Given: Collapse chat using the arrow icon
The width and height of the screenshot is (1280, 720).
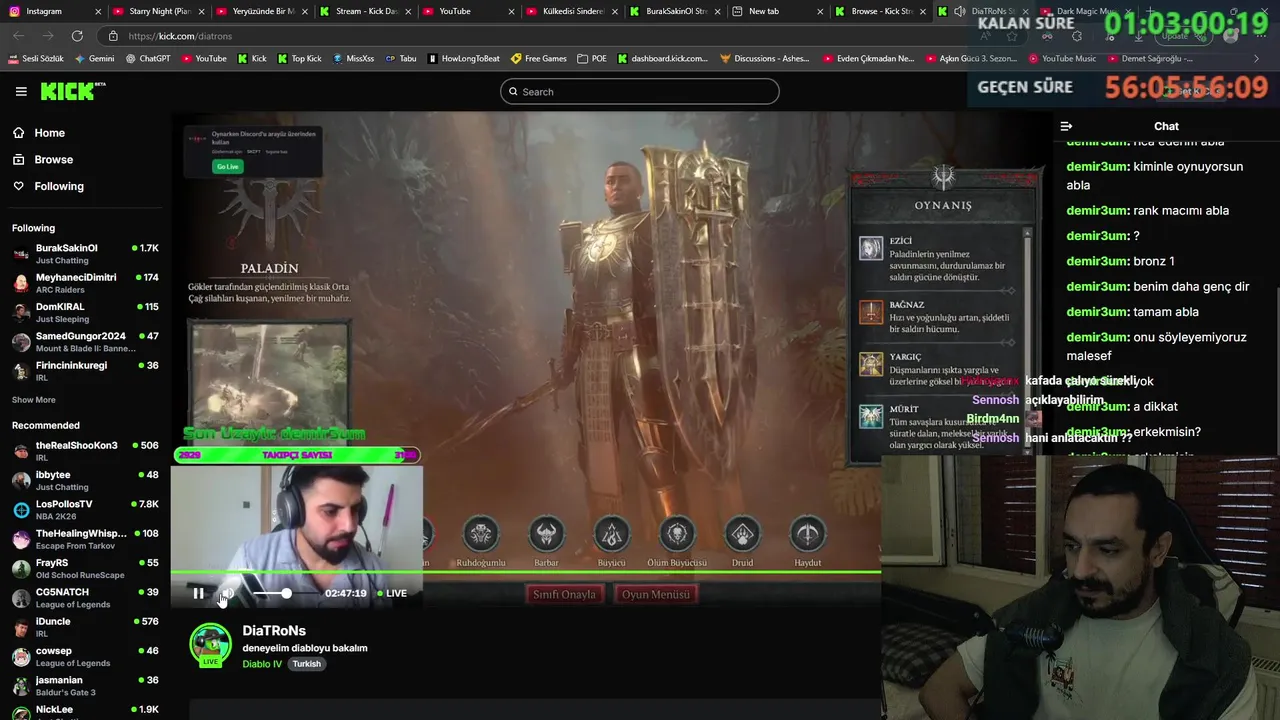Looking at the screenshot, I should [x=1066, y=127].
